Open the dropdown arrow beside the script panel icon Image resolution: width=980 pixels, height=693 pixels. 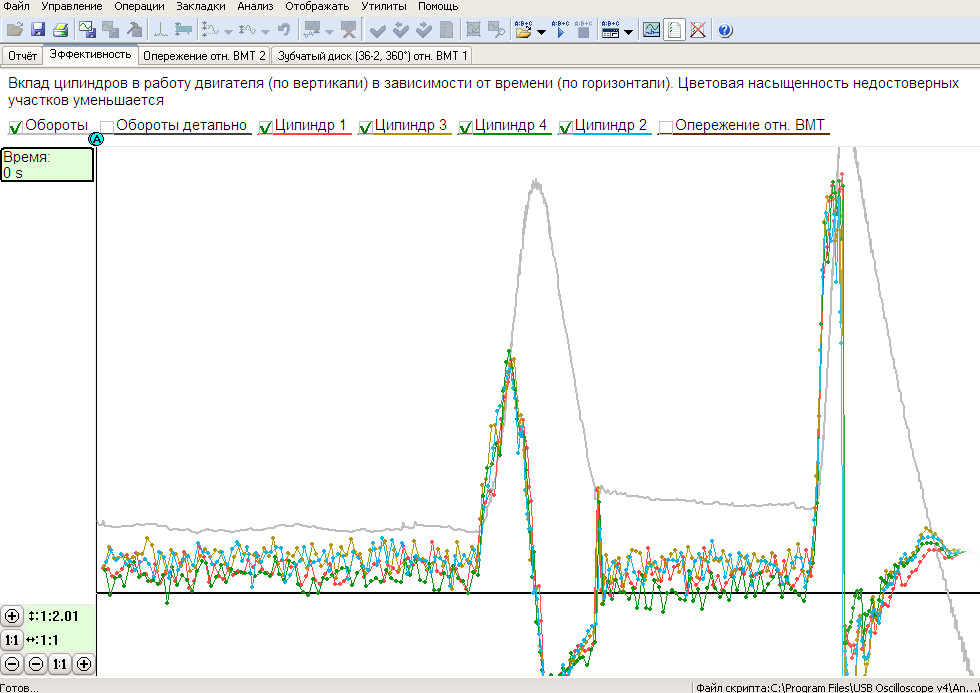pos(628,31)
